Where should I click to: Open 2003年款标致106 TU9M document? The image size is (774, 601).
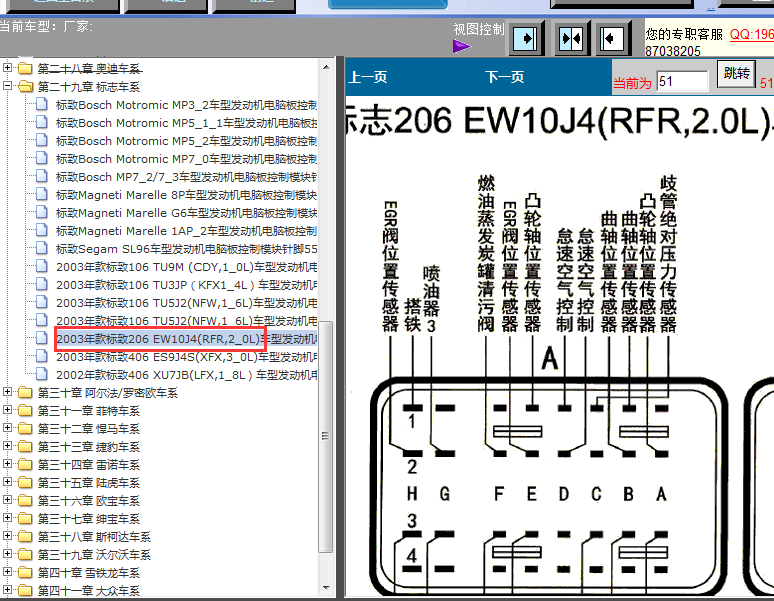click(186, 267)
